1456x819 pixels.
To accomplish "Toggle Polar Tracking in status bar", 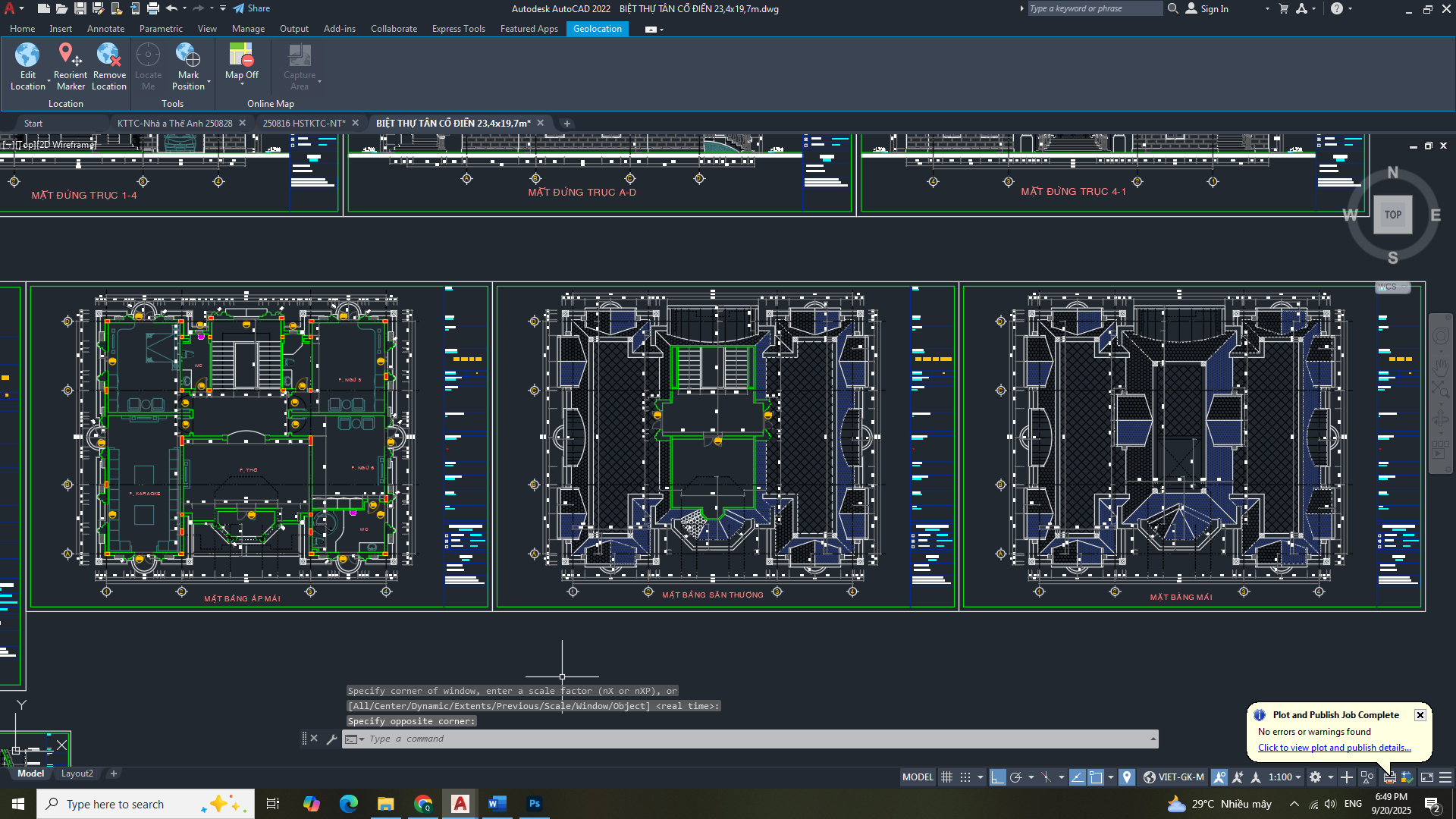I will [1016, 777].
